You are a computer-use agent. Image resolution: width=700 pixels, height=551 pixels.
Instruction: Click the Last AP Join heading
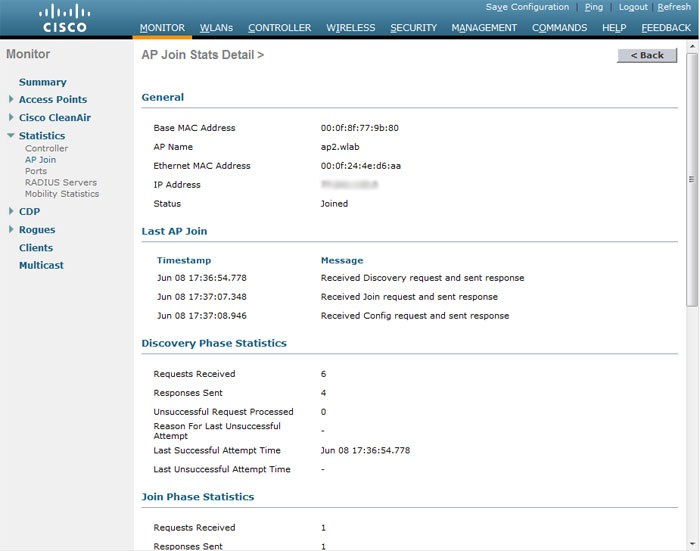[x=174, y=231]
